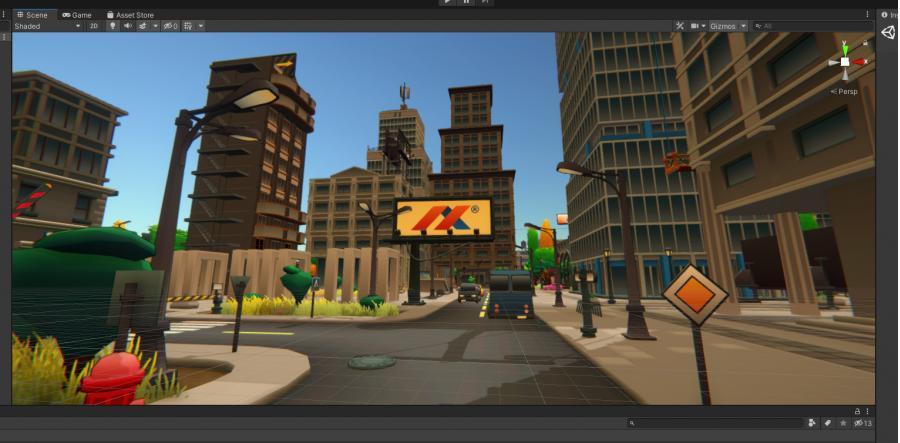The height and width of the screenshot is (443, 900).
Task: Click the gray left cone of the gizmo
Action: click(x=833, y=62)
